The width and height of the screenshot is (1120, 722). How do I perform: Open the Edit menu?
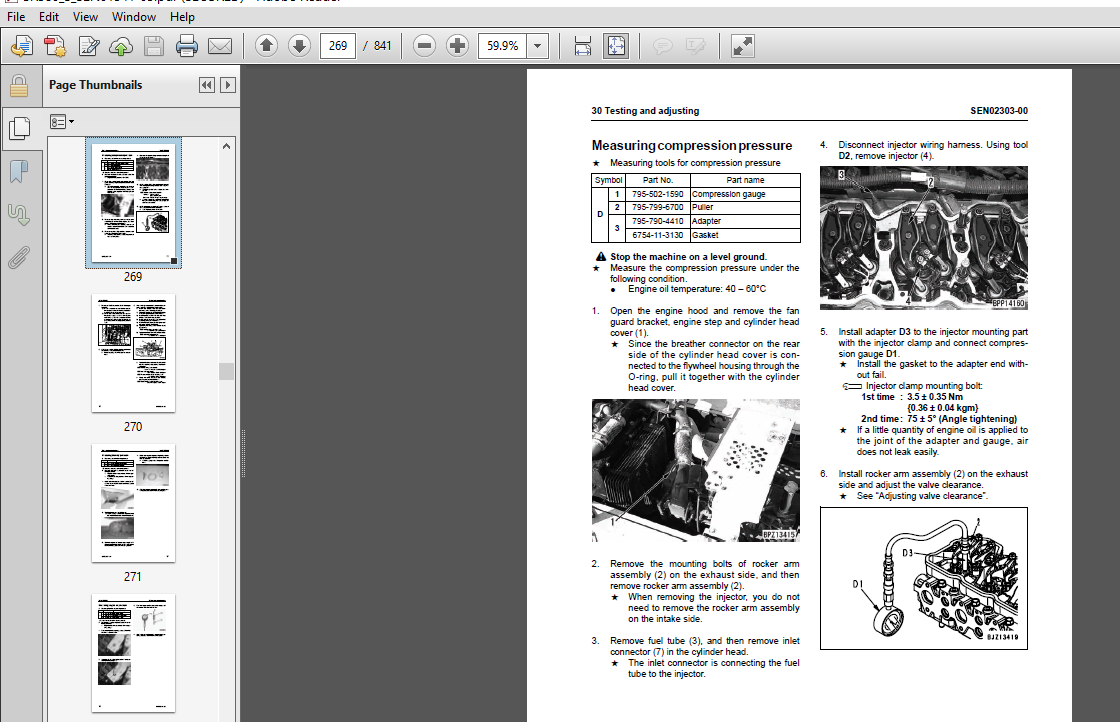click(x=49, y=16)
